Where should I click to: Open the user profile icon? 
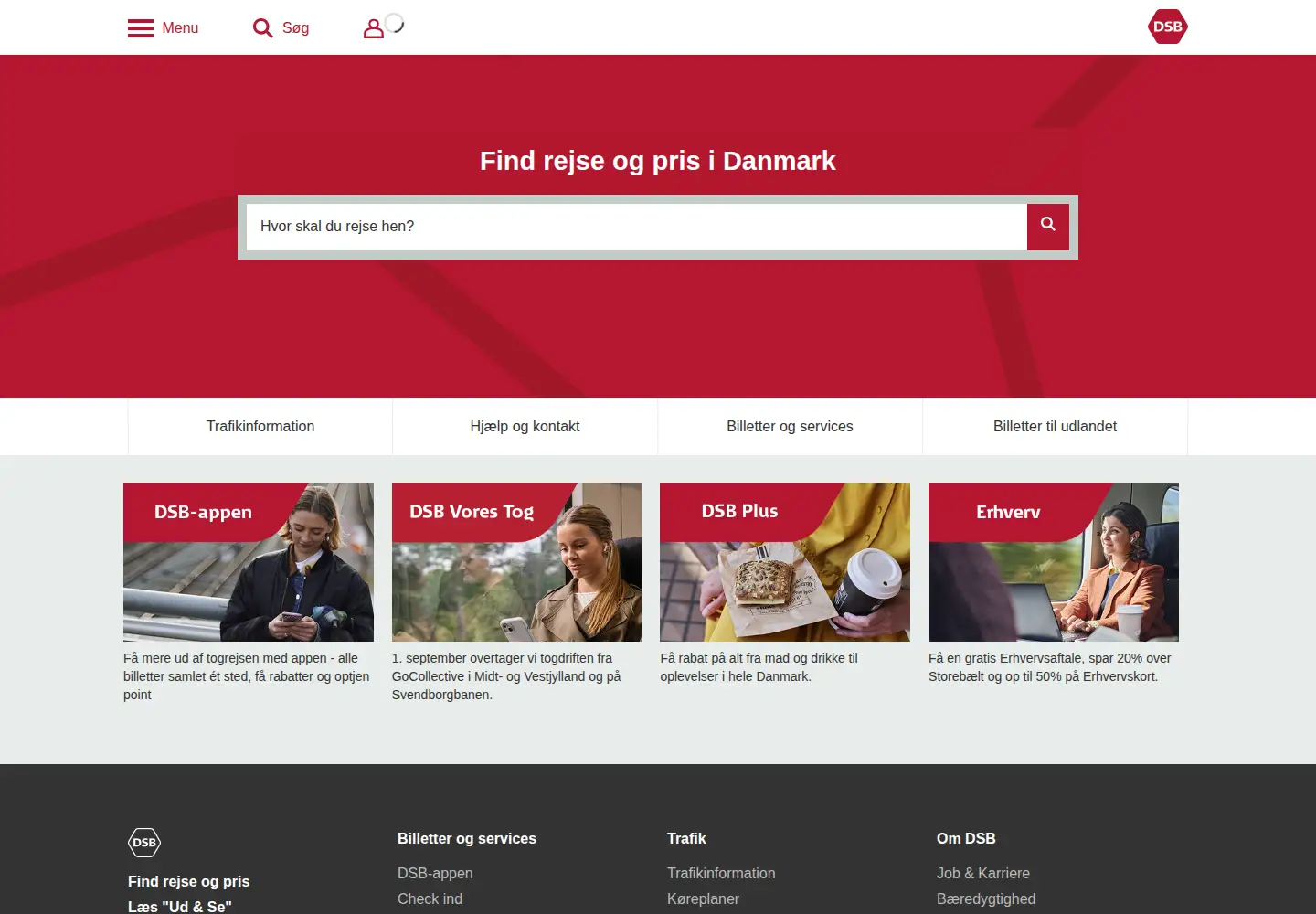(373, 28)
